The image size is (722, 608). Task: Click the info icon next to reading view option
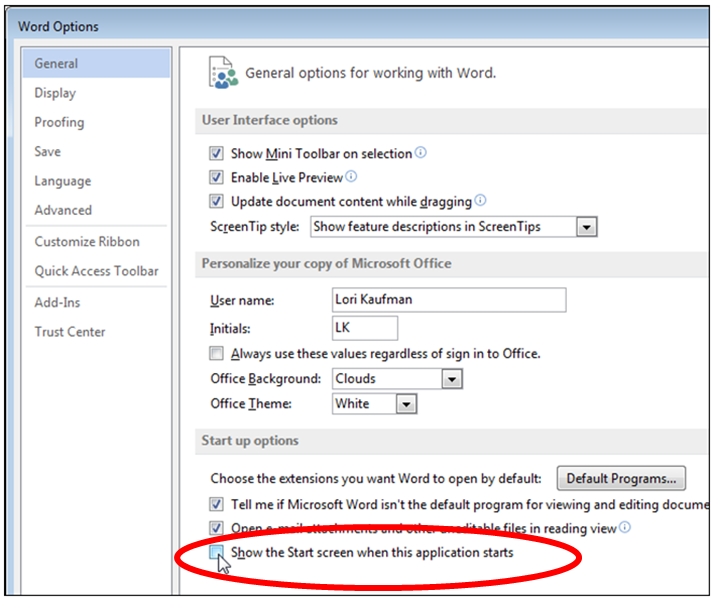pyautogui.click(x=625, y=527)
